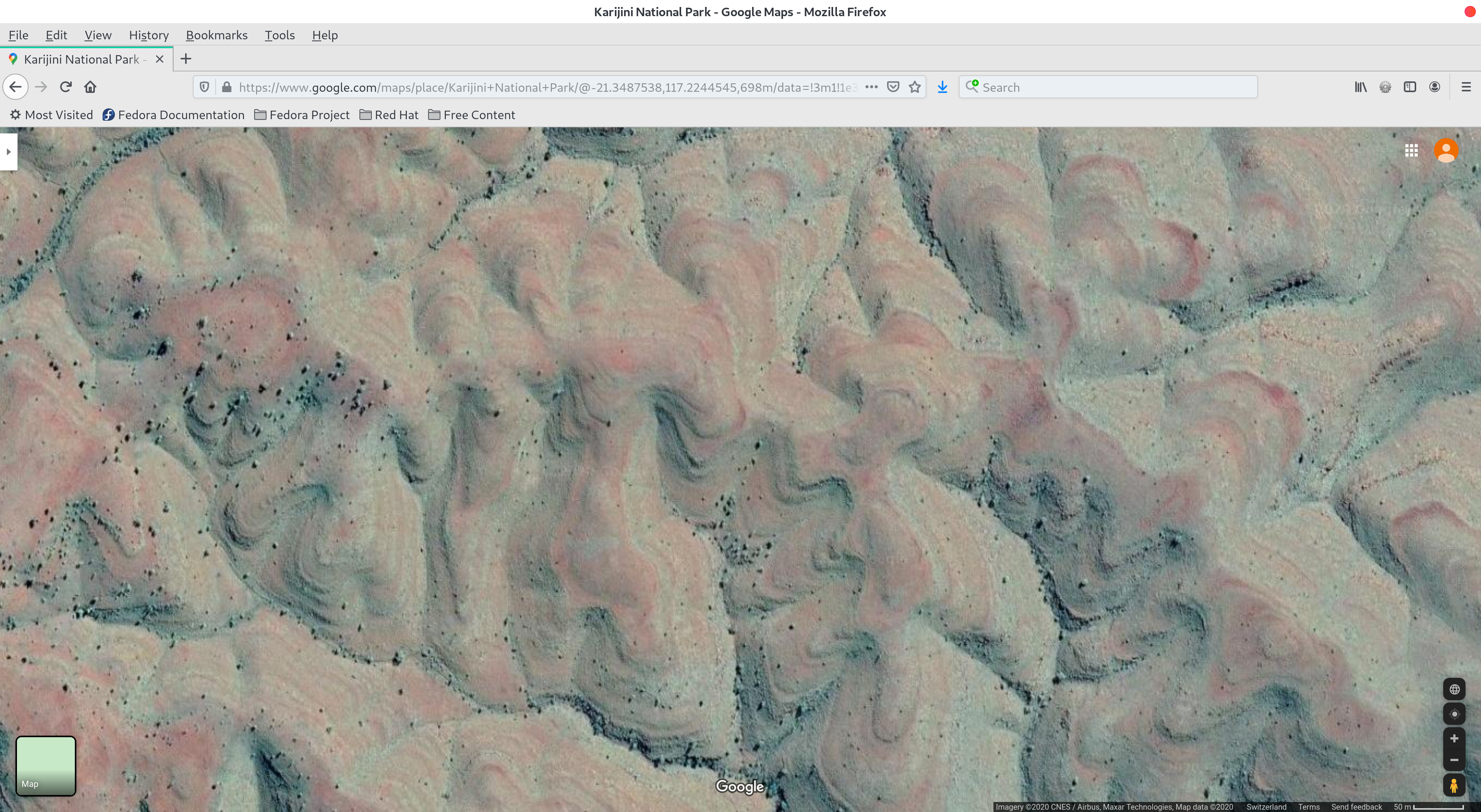Open the View menu
This screenshot has width=1481, height=812.
98,35
